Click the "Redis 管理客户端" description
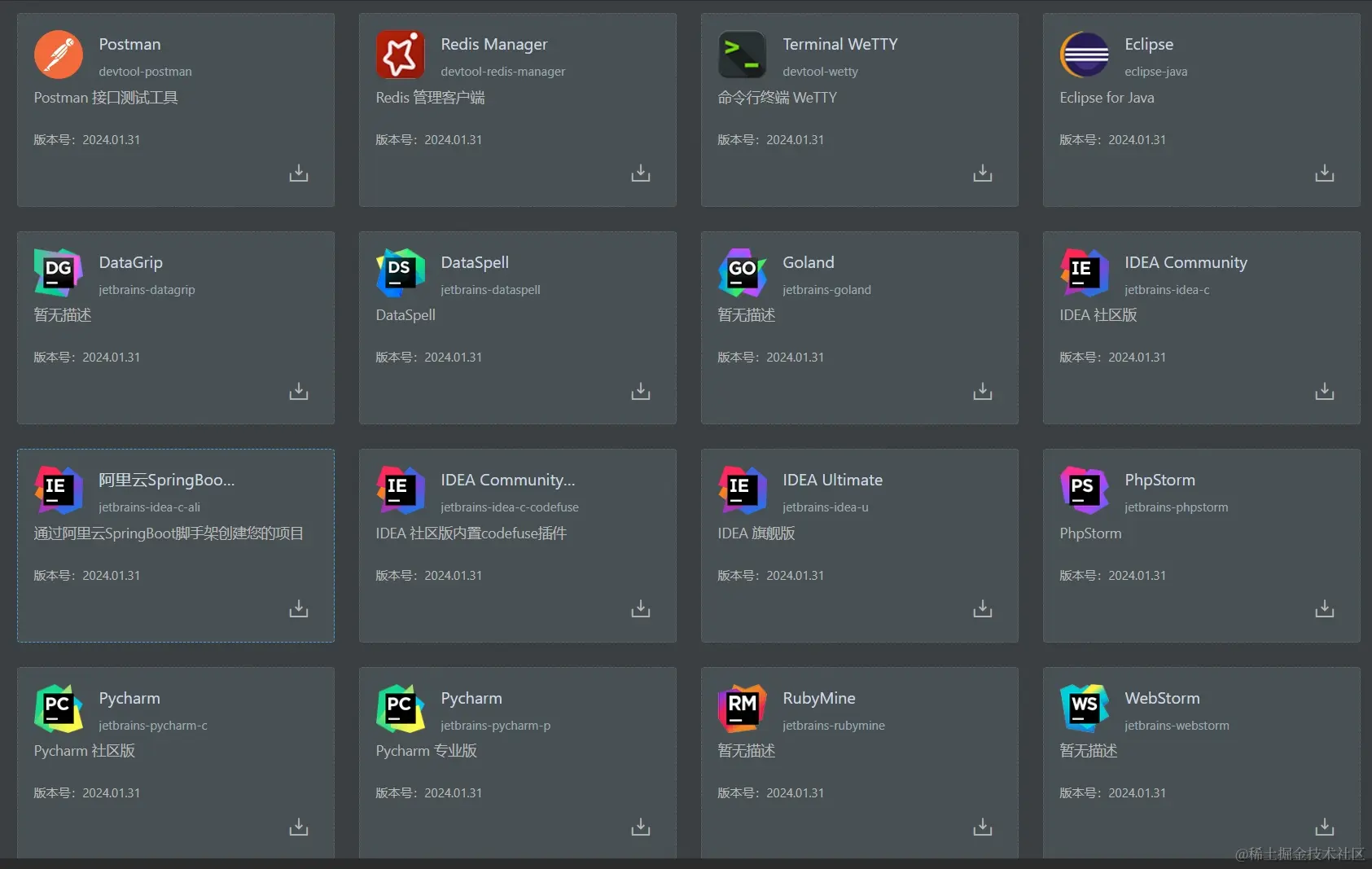 click(x=431, y=98)
